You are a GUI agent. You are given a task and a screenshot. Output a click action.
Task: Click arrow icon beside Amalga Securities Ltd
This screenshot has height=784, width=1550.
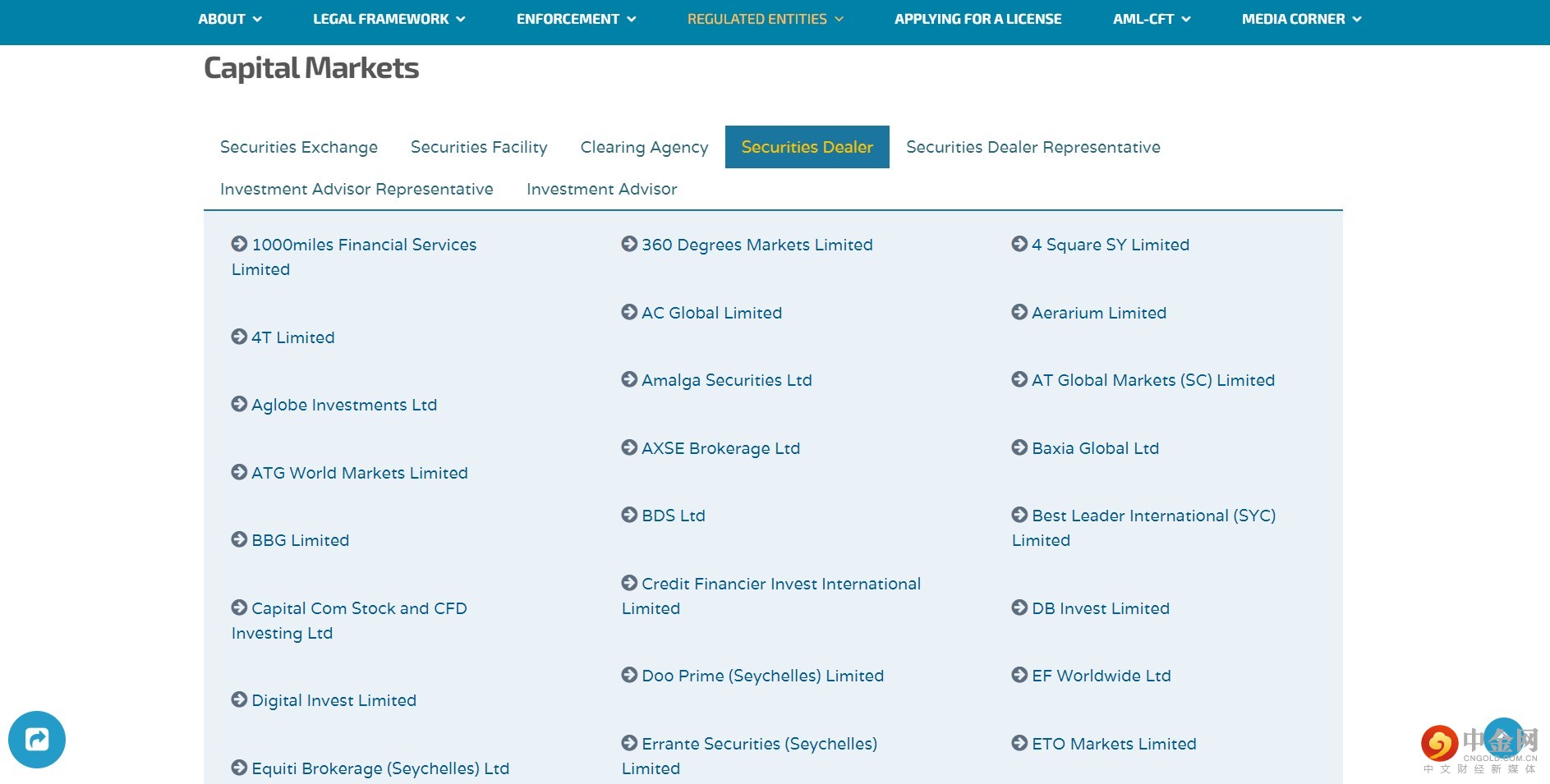pos(629,379)
